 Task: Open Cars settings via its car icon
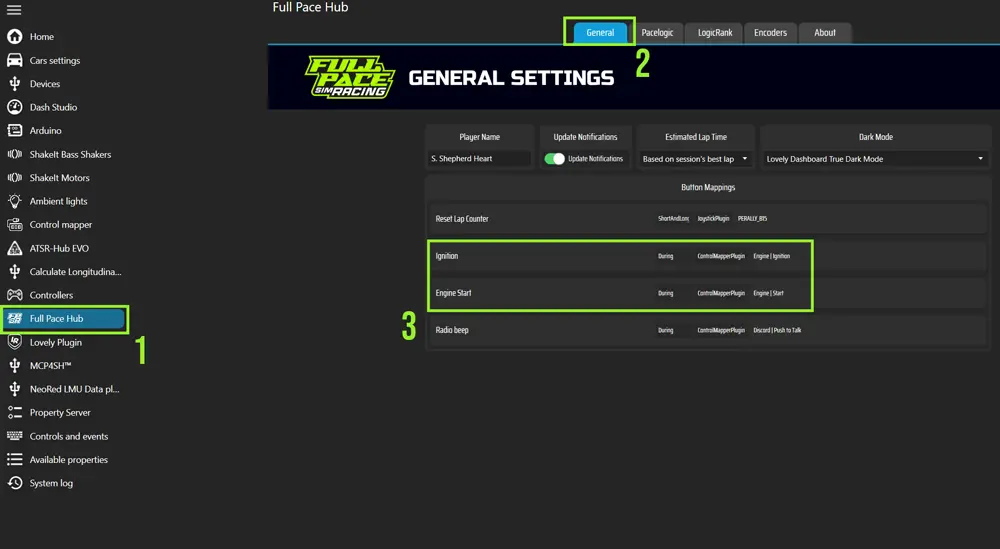click(x=15, y=60)
